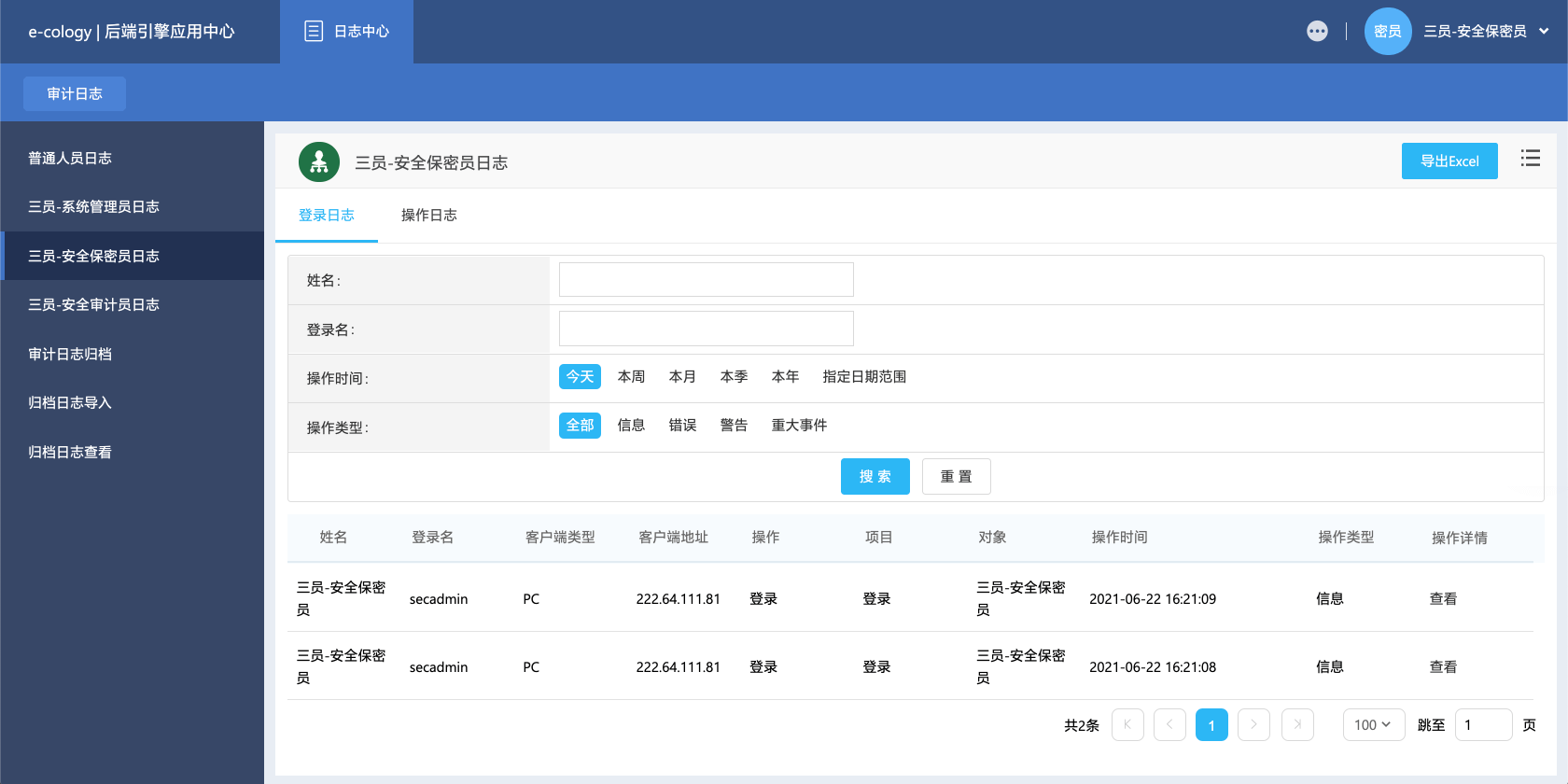Click the 跳至 page number input
The image size is (1568, 784).
1483,724
